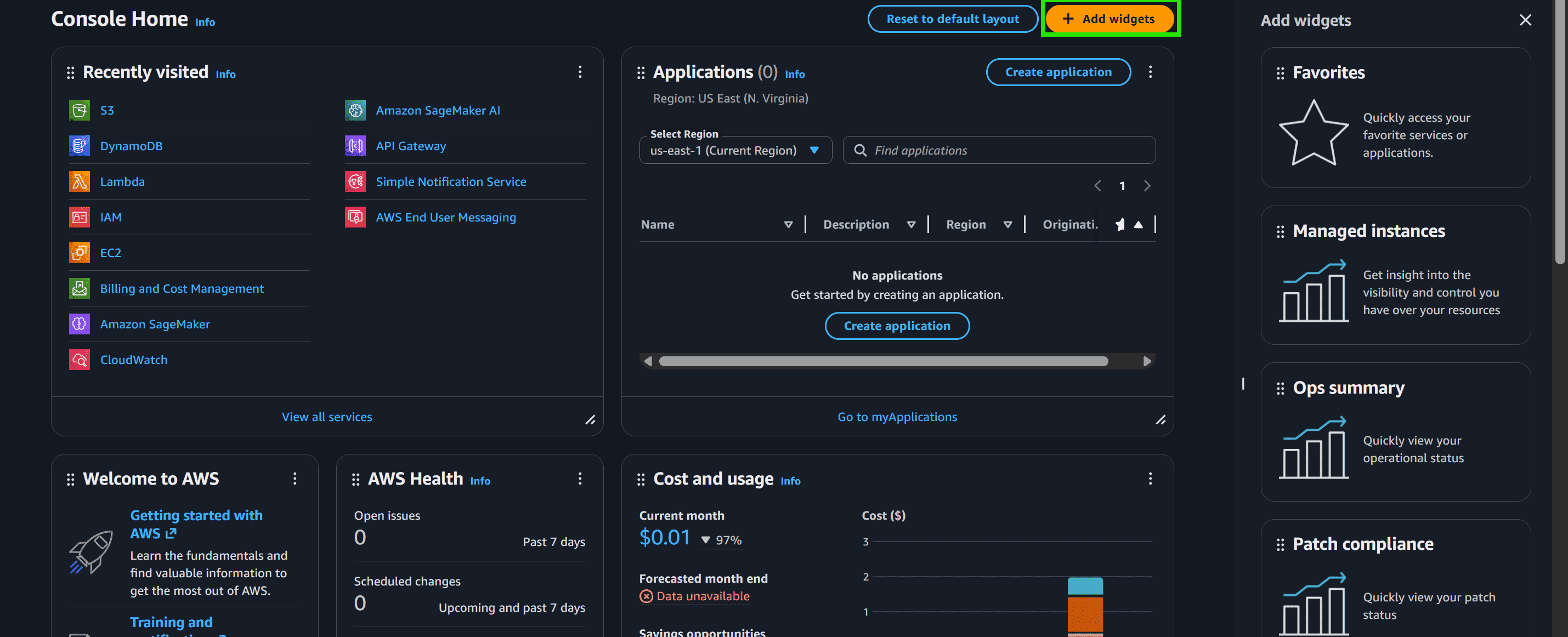Click the API Gateway service icon
The image size is (1568, 637).
click(x=355, y=146)
